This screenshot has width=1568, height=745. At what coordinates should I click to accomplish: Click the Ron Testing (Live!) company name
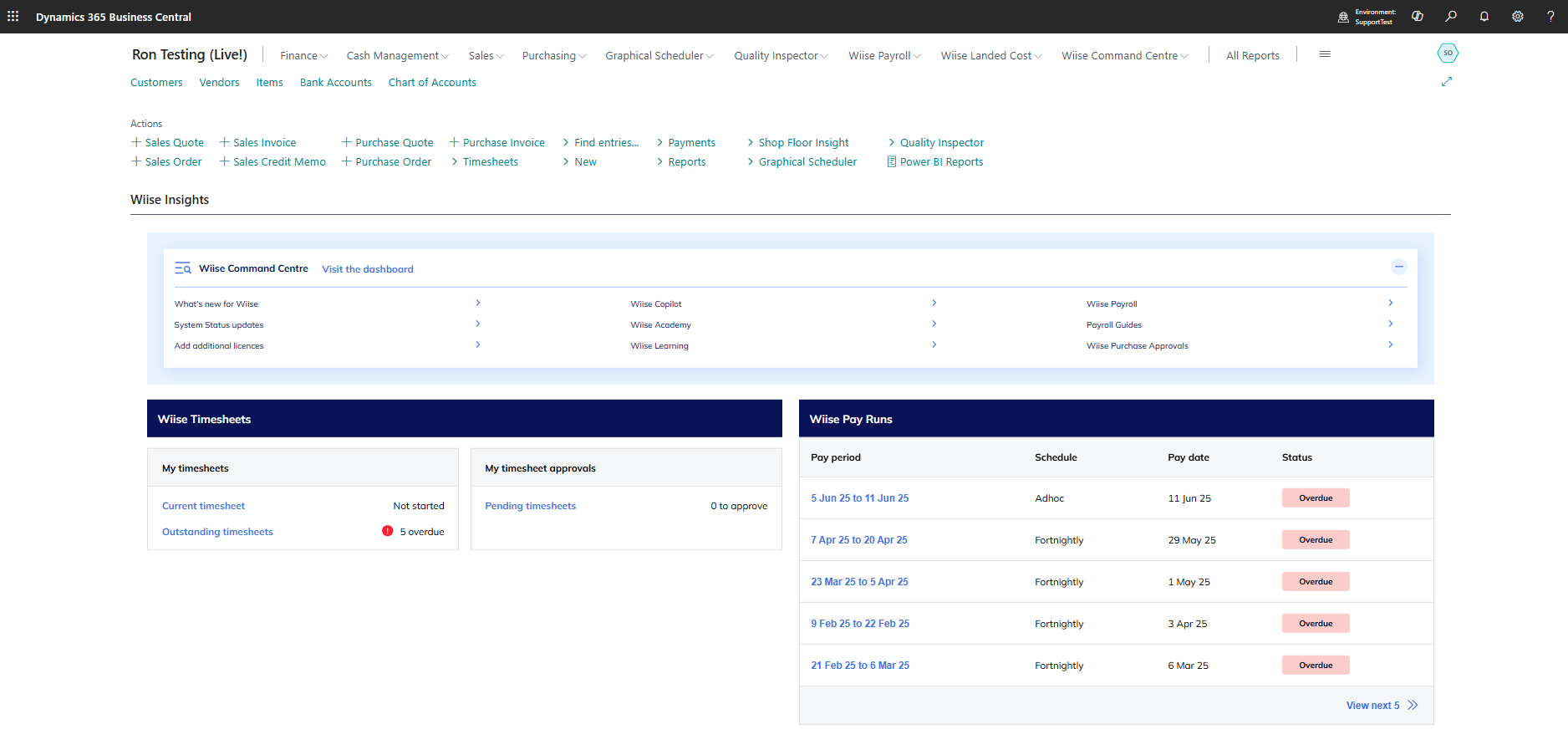point(190,54)
